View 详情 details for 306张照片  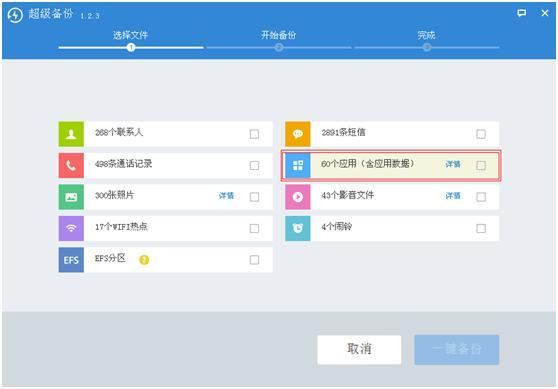(x=226, y=196)
